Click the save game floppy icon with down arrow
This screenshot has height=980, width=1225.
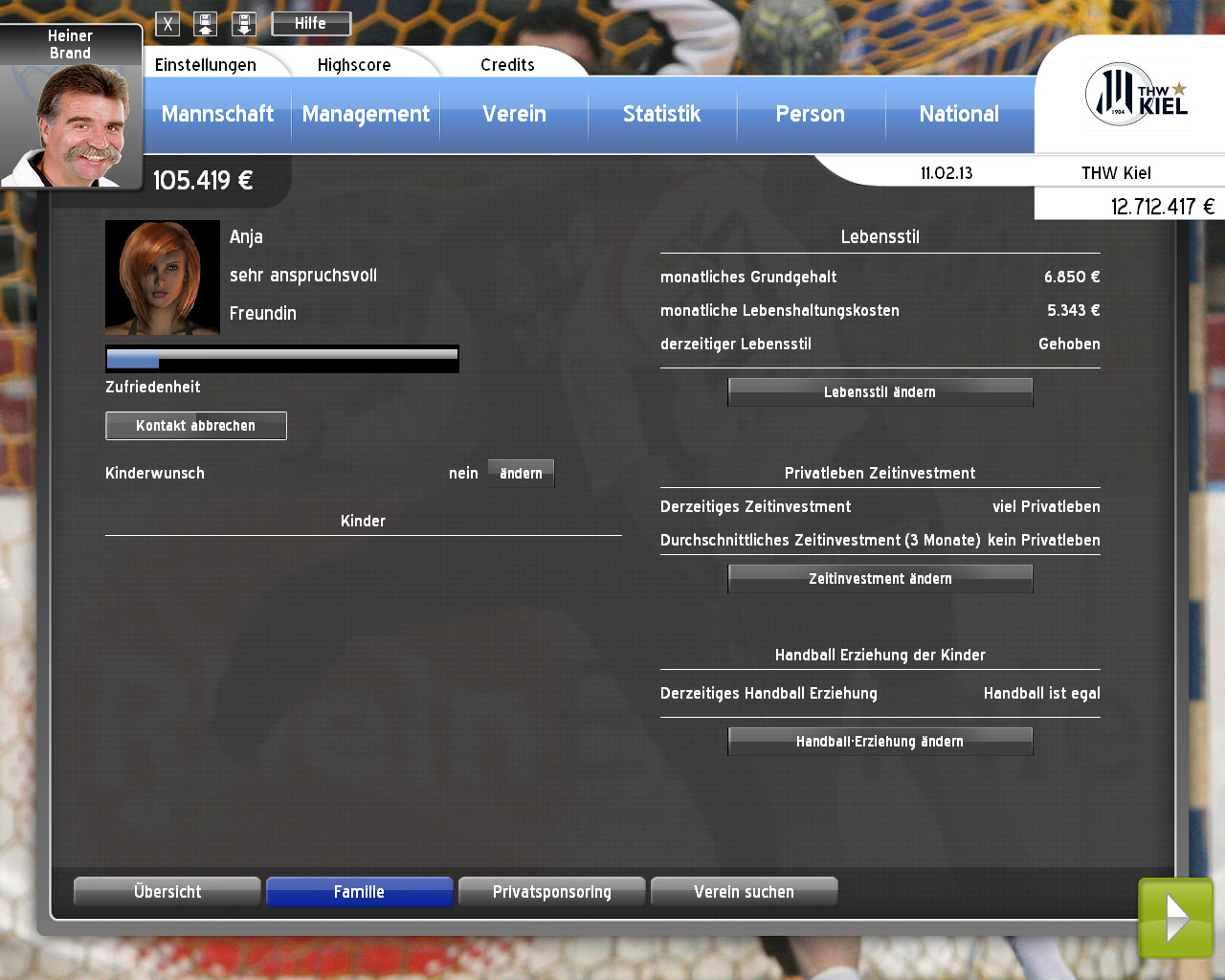[244, 24]
